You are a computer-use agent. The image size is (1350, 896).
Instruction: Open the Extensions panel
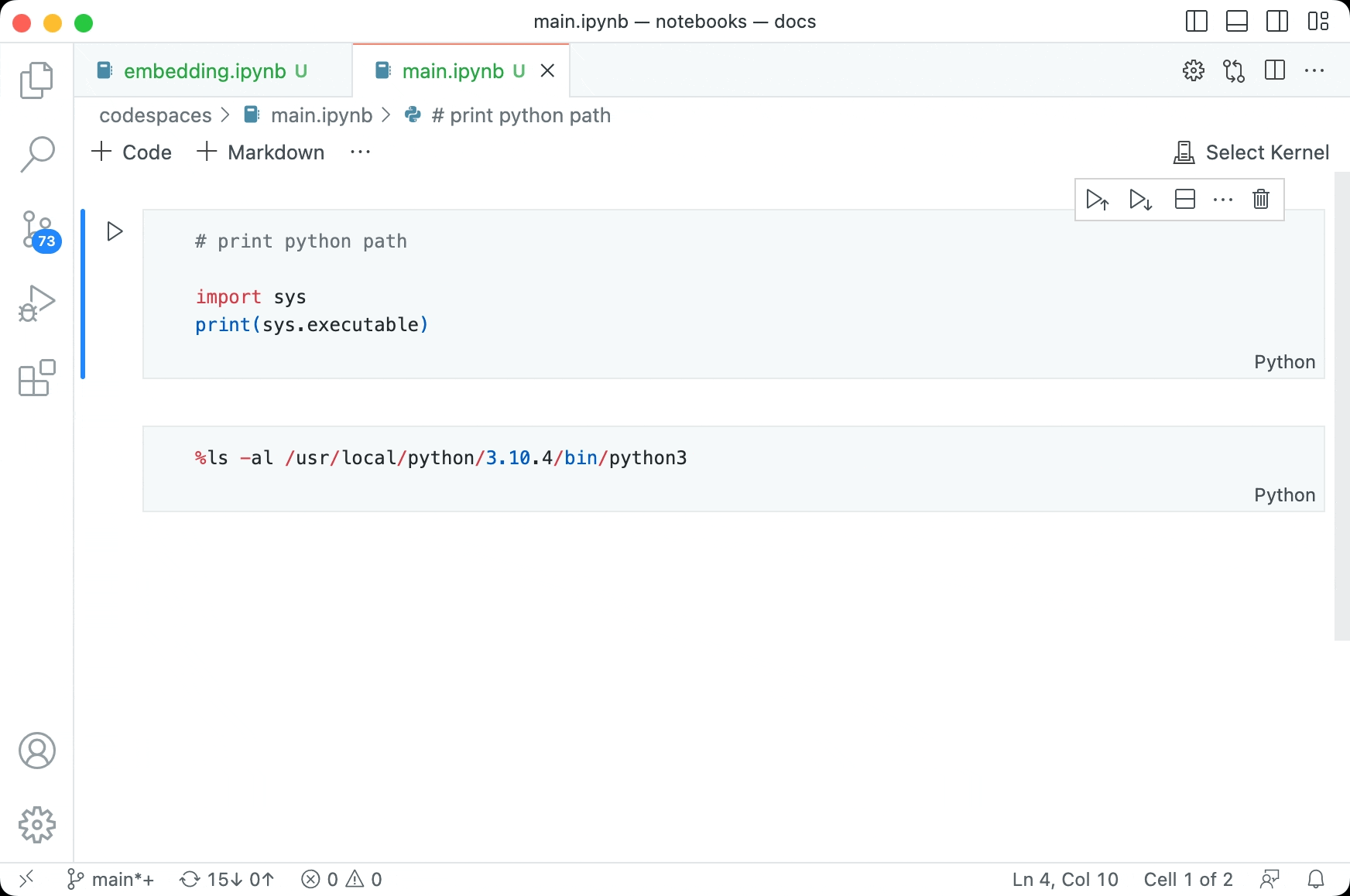tap(36, 378)
